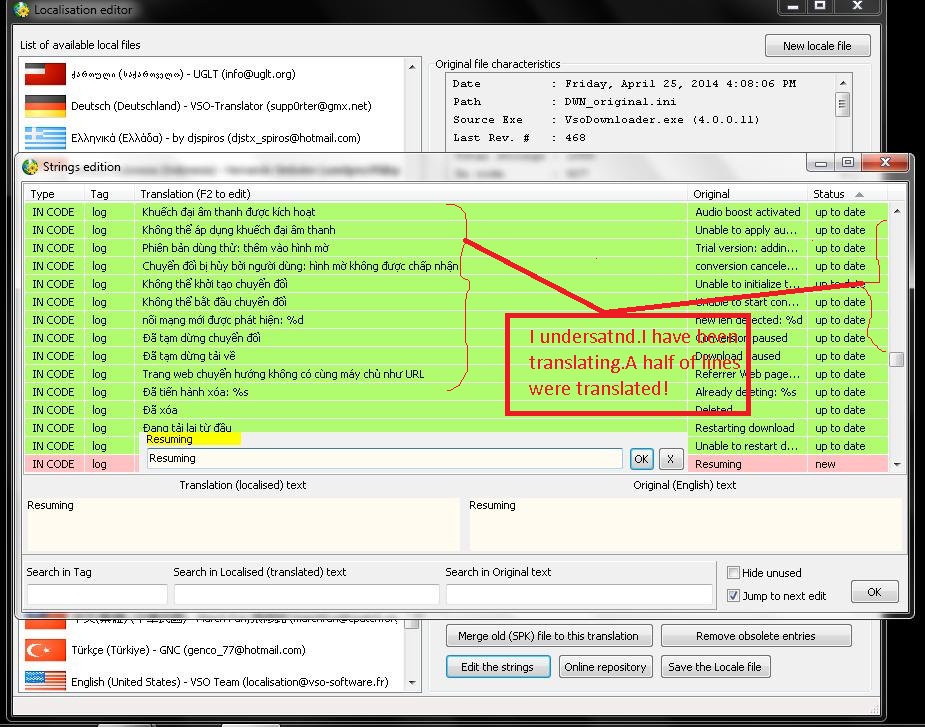The width and height of the screenshot is (925, 727).
Task: Click the 'new' status cell
Action: tap(847, 464)
